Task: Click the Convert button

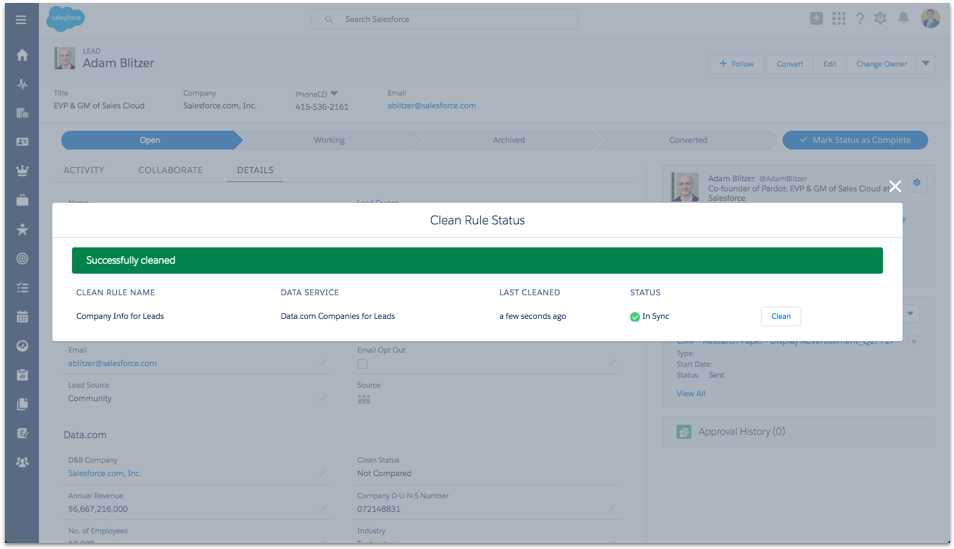Action: 790,63
